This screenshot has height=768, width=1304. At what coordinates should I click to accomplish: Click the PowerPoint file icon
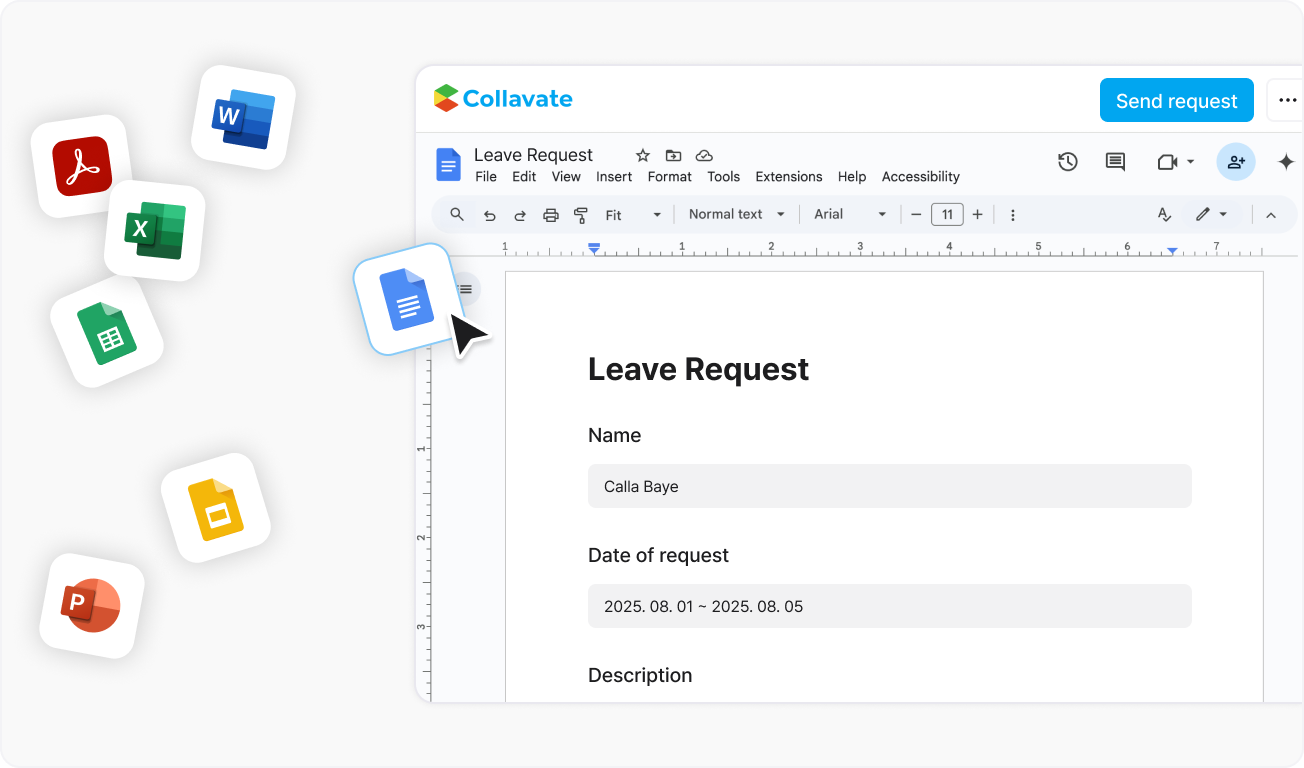click(x=92, y=606)
